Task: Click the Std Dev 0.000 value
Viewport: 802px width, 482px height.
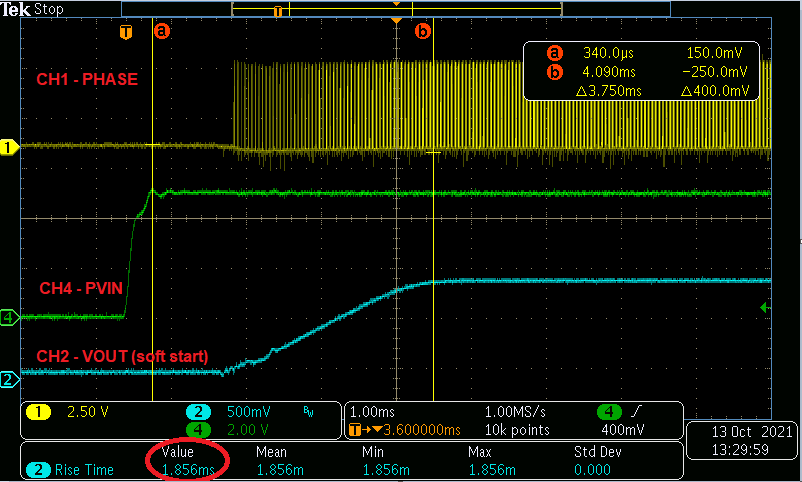Action: point(592,470)
